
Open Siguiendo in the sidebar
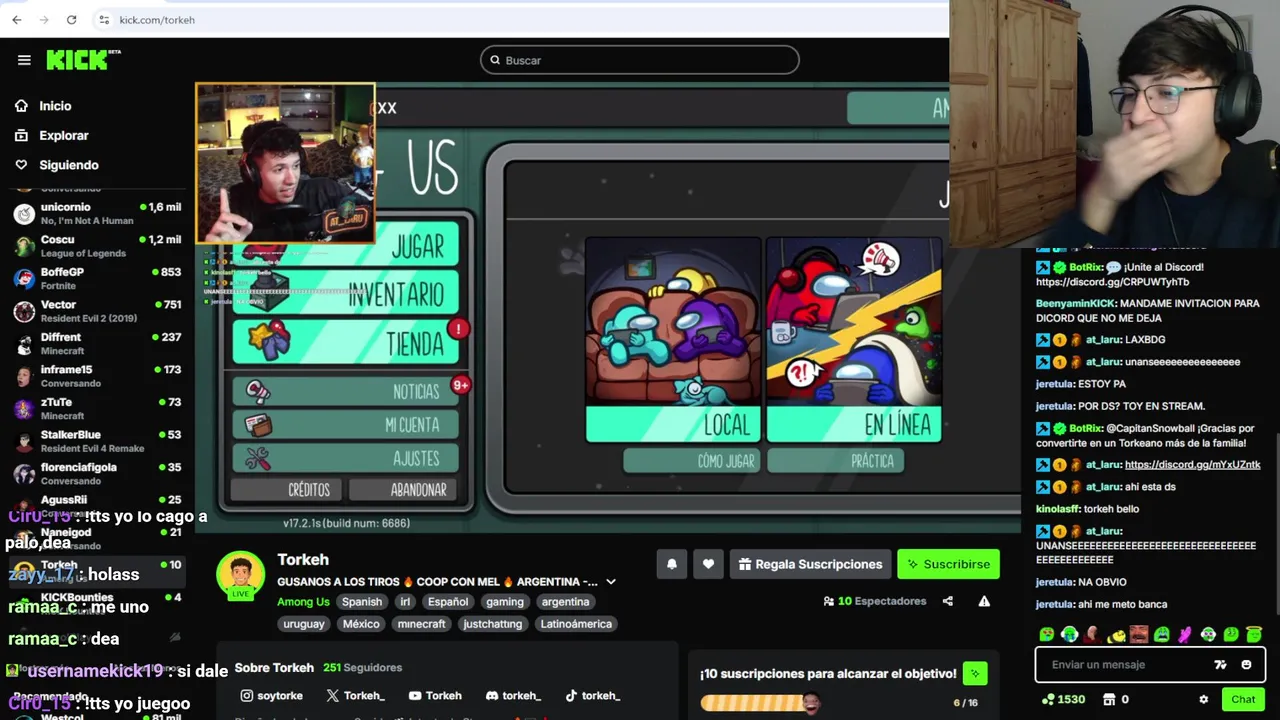69,165
